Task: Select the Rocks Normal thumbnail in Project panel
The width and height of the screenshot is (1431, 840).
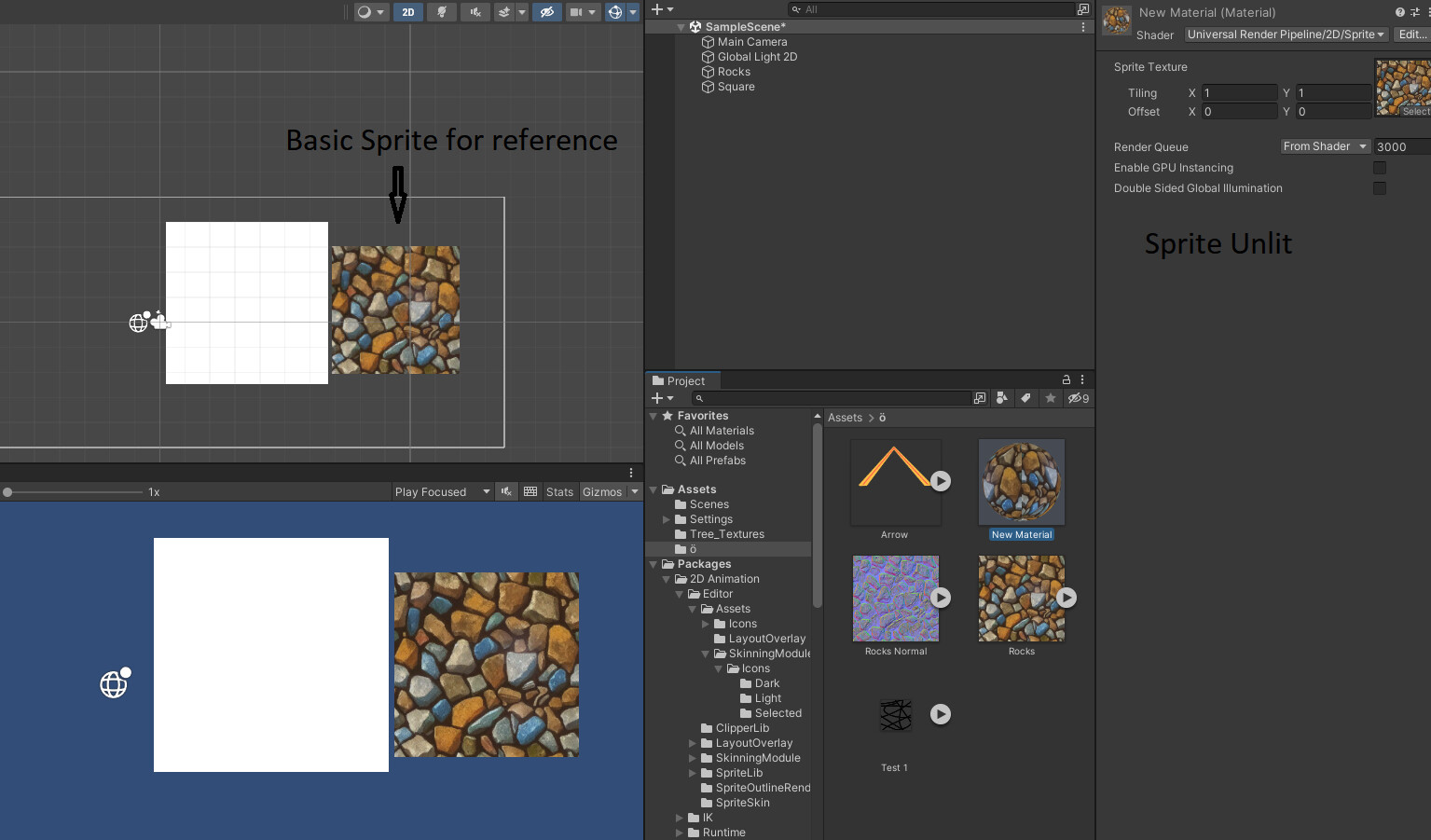Action: coord(895,598)
